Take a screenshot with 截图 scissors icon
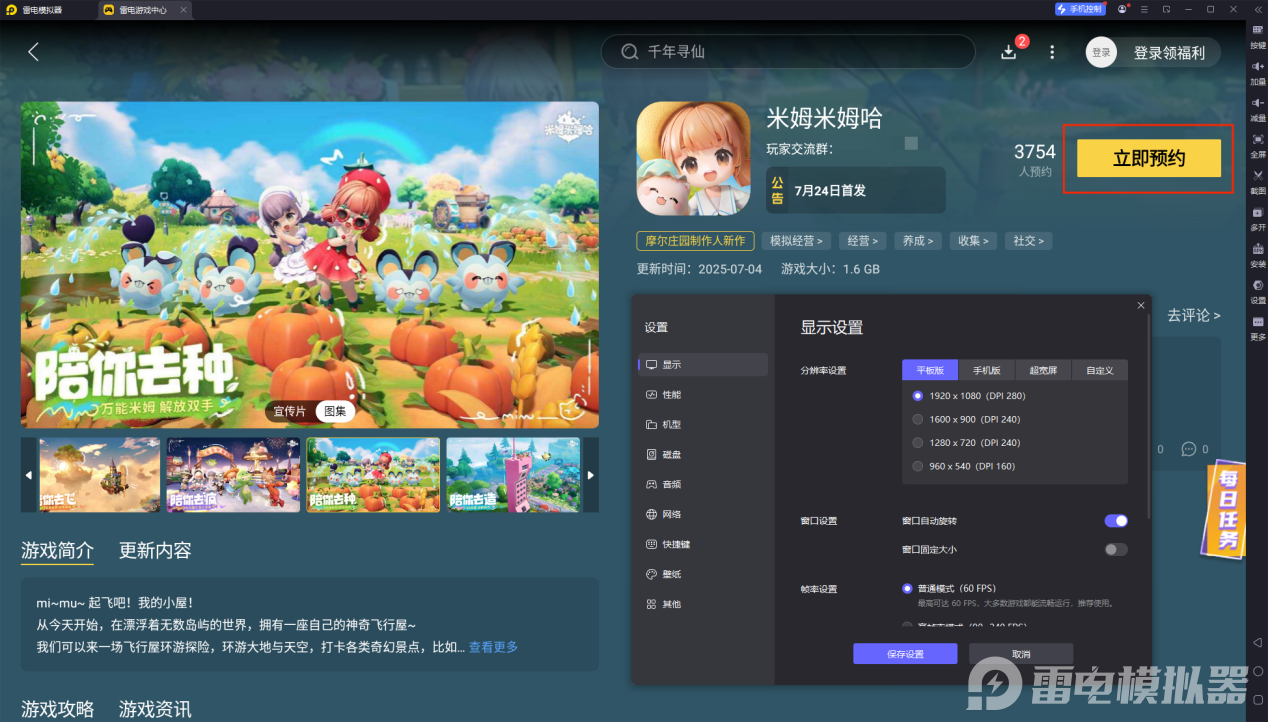Viewport: 1268px width, 722px height. pos(1257,175)
